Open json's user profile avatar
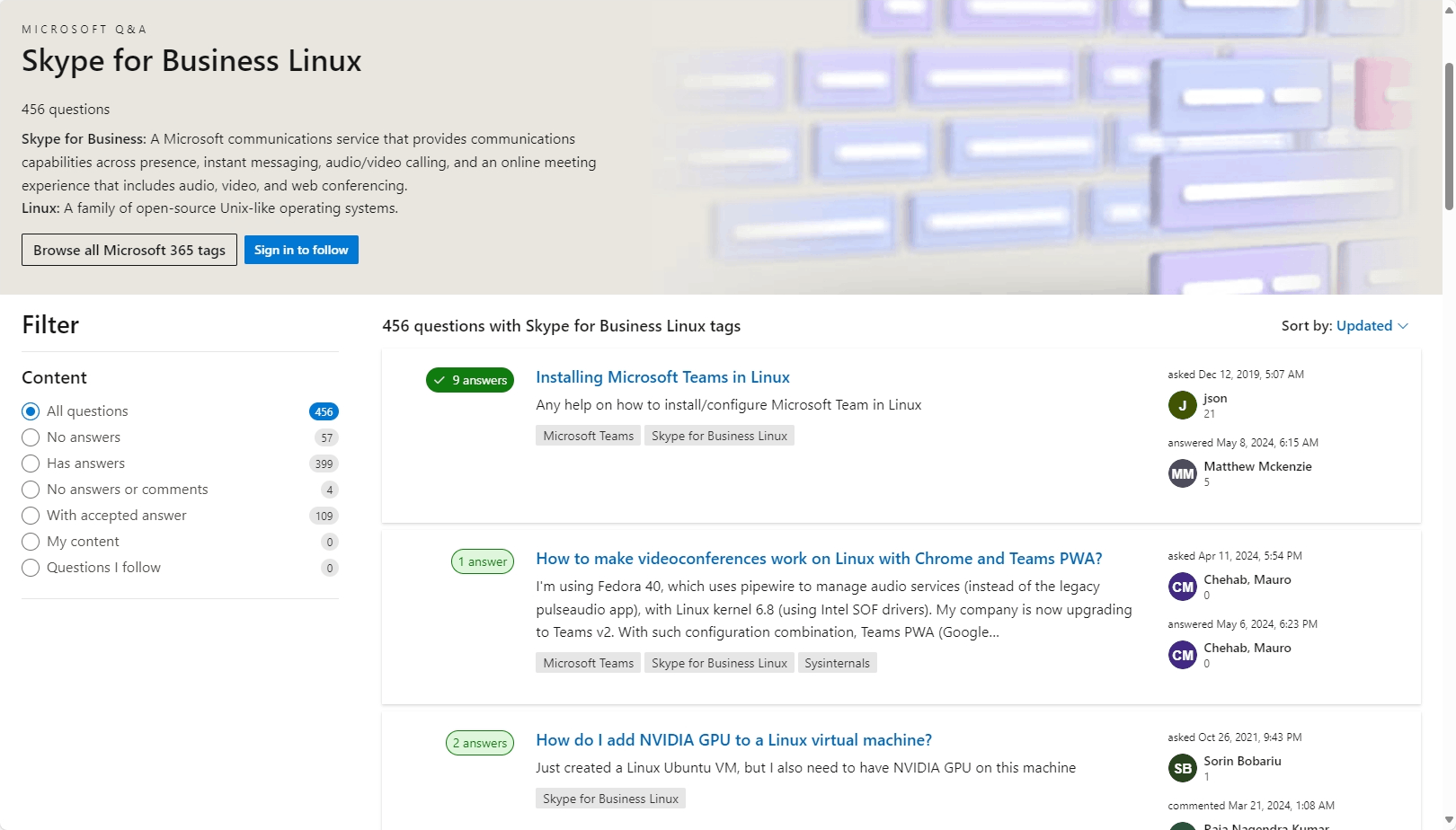Screen dimensions: 1456x830 point(1182,405)
